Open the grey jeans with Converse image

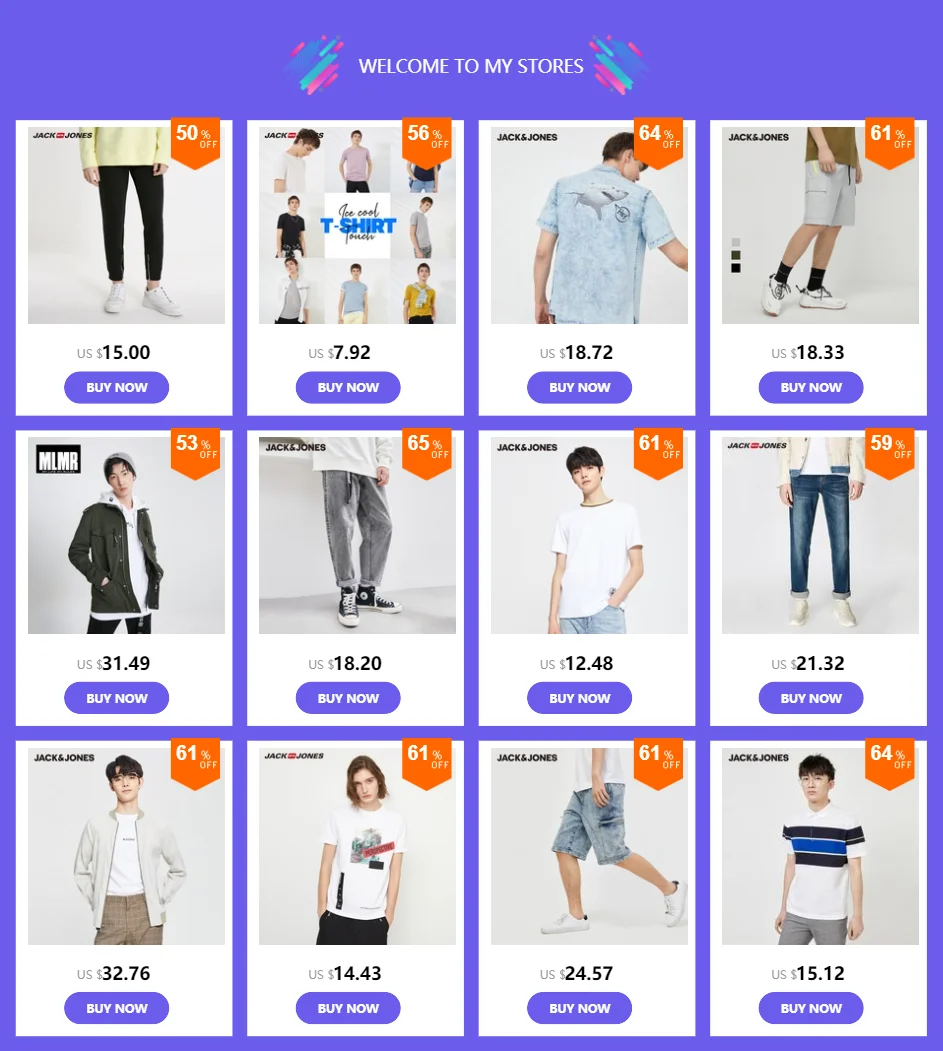coord(357,536)
